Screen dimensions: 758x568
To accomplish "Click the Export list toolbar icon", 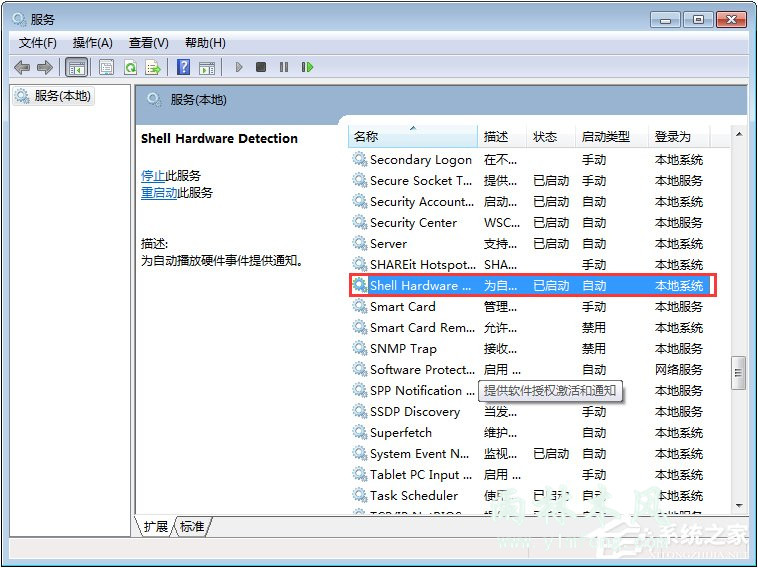I will 153,67.
